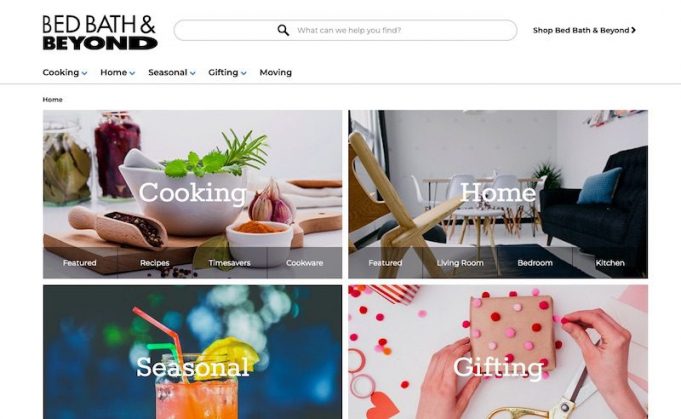The image size is (681, 419).
Task: Open the Gifting category image tile
Action: tap(498, 352)
